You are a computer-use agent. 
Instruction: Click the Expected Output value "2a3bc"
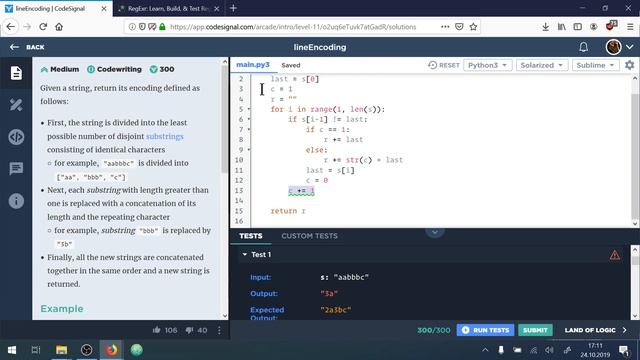(336, 310)
